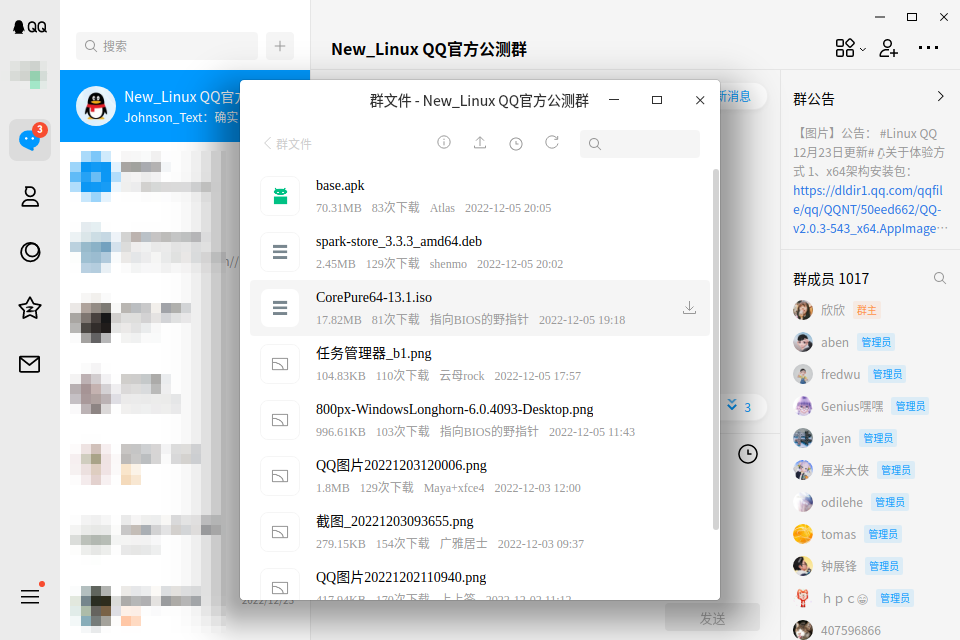
Task: Download CorePure64-13.1.iso via download arrow
Action: [689, 307]
